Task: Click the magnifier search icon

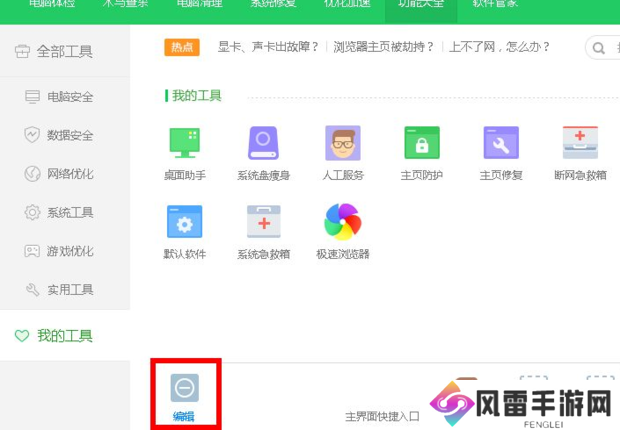Action: click(x=599, y=48)
